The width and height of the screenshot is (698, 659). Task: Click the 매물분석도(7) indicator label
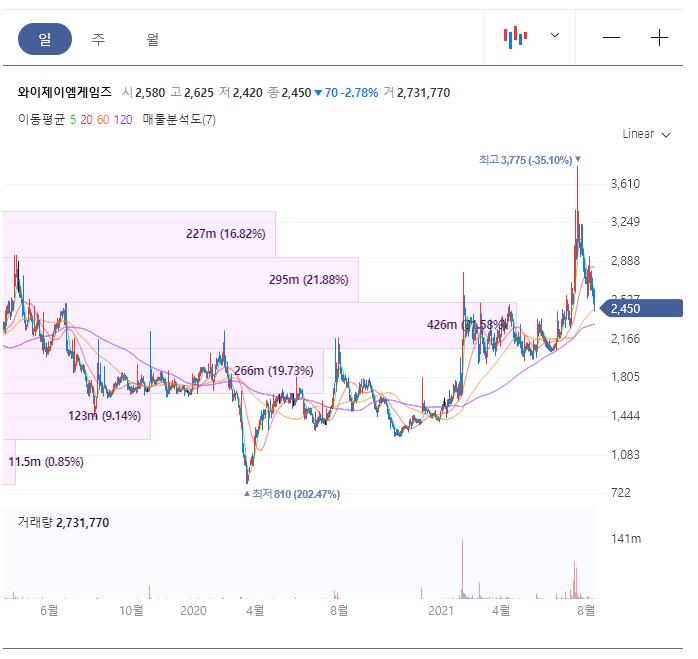click(x=179, y=119)
